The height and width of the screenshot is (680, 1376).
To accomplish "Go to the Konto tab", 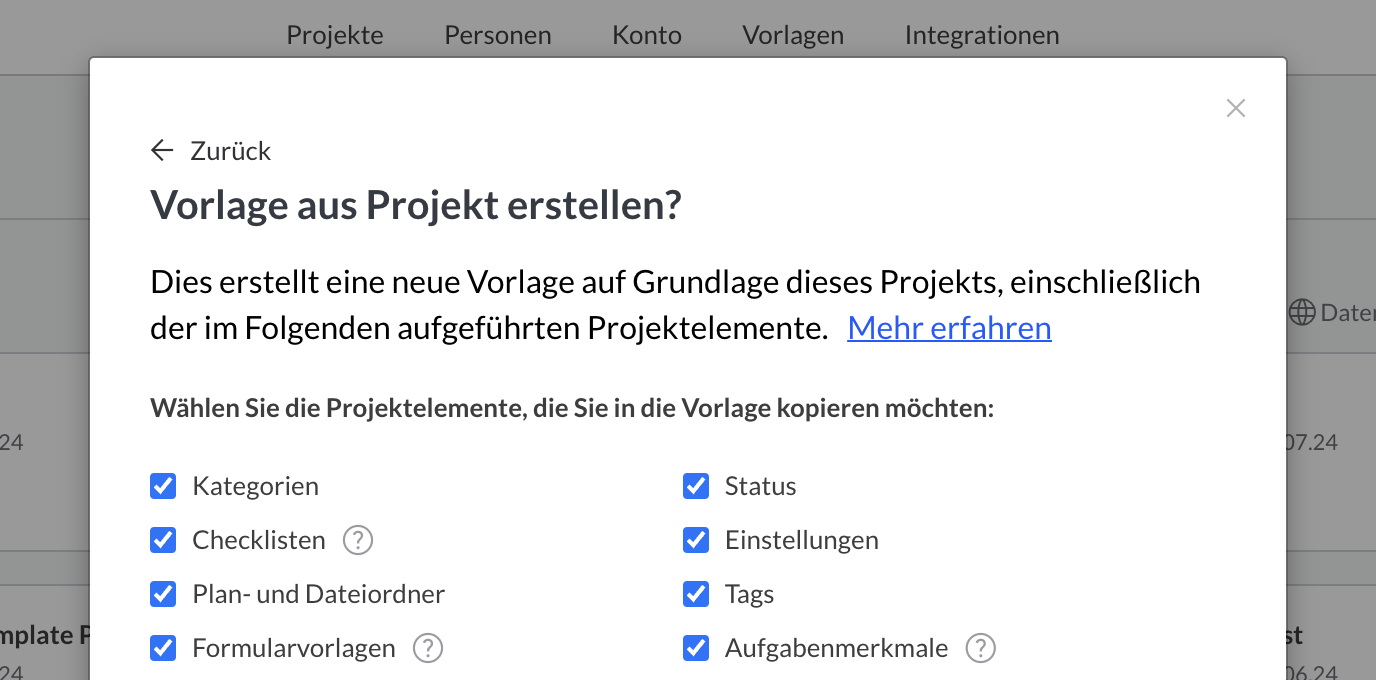I will coord(647,35).
